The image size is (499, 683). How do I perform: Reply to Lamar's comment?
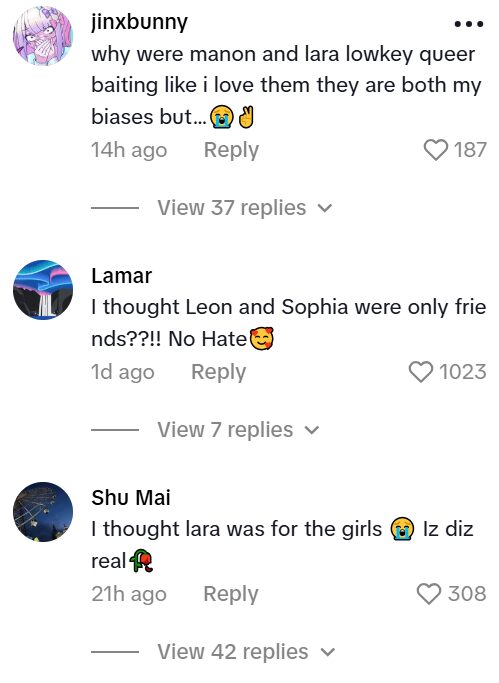218,372
